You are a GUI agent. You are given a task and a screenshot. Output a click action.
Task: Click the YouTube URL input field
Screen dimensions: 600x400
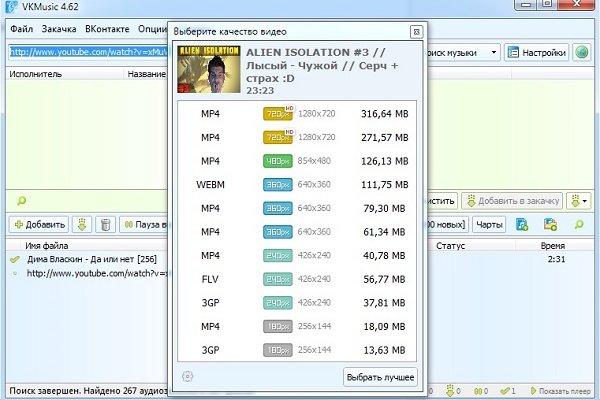point(90,52)
